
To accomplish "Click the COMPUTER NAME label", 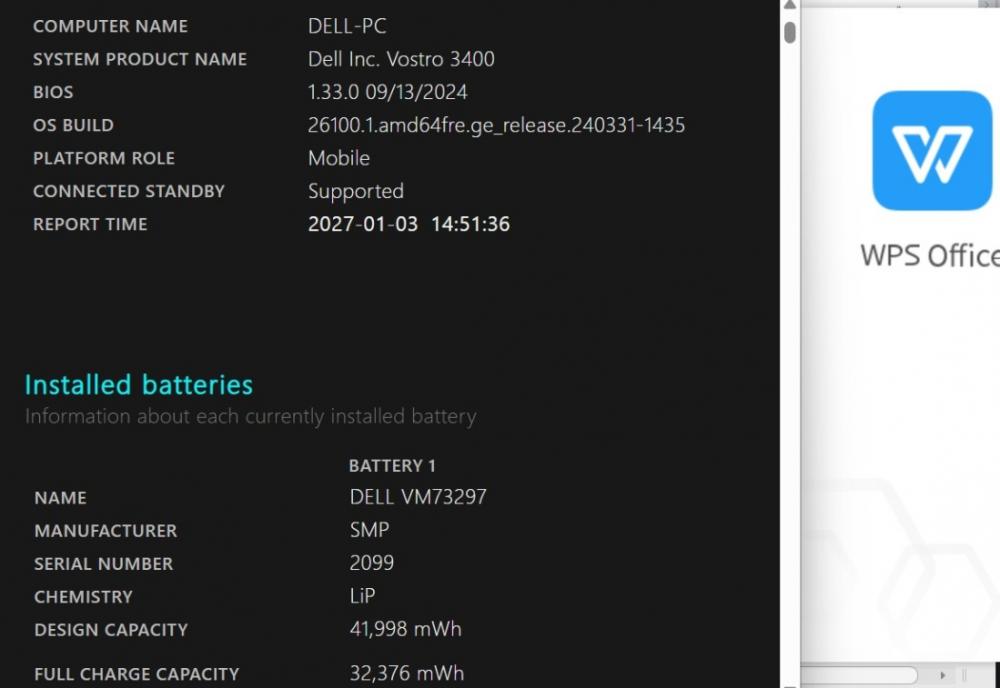I will 110,27.
